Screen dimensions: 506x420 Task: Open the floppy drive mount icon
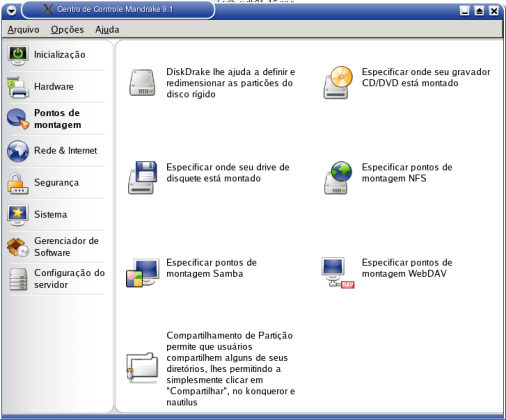pyautogui.click(x=142, y=178)
